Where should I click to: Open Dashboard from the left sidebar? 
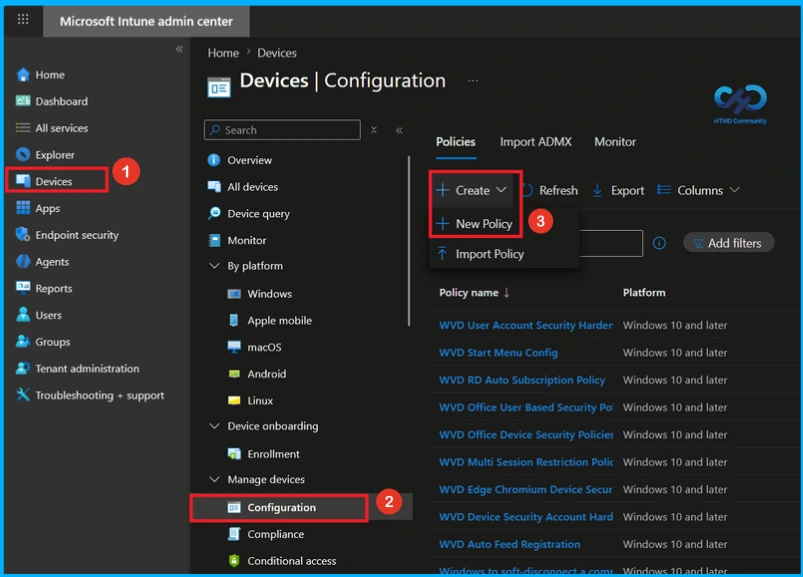61,101
